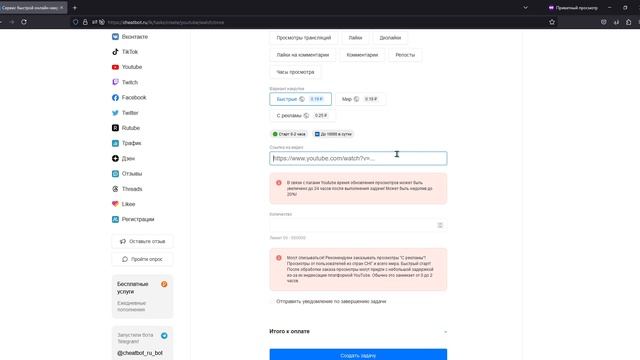This screenshot has height=360, width=640.
Task: Enable notification on task completion checkbox
Action: pos(272,301)
